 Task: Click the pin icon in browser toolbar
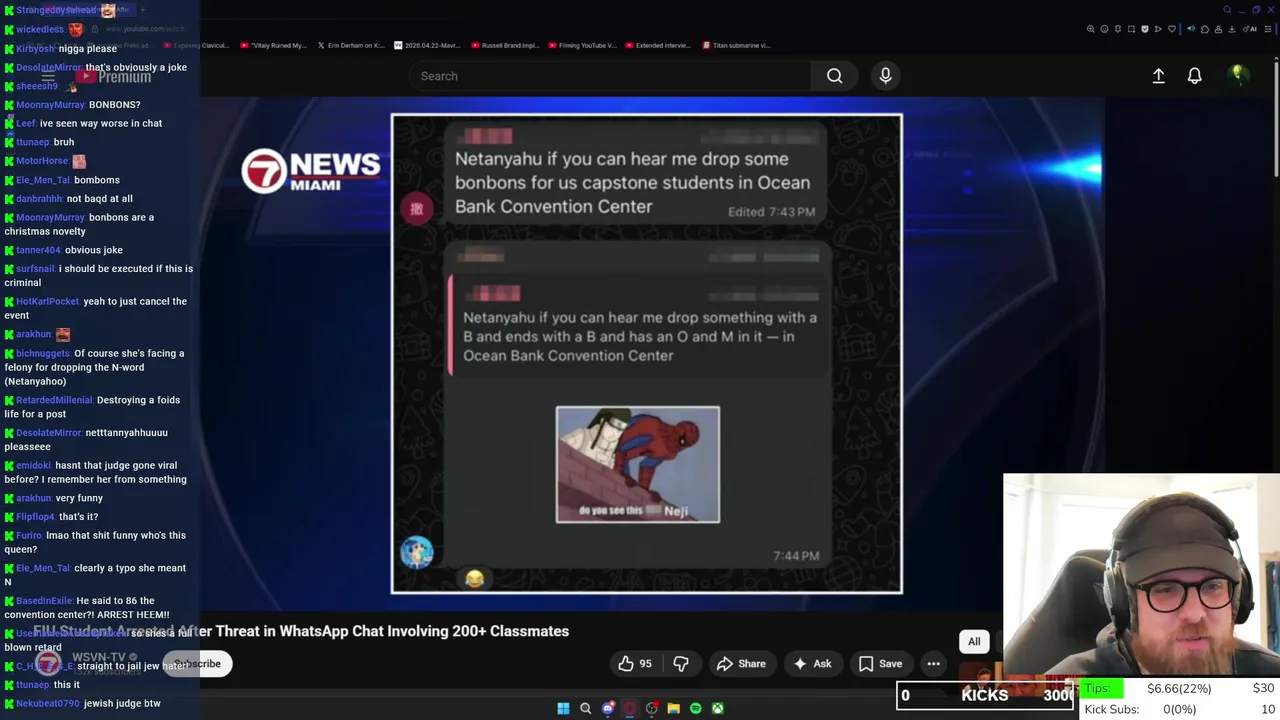pos(1118,29)
